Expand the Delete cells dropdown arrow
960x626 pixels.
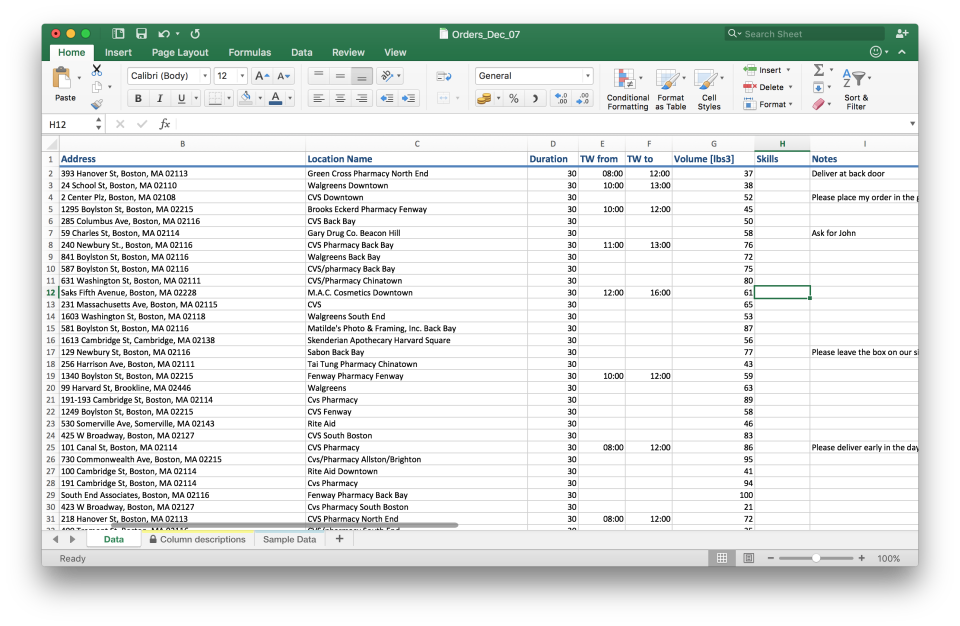click(791, 87)
